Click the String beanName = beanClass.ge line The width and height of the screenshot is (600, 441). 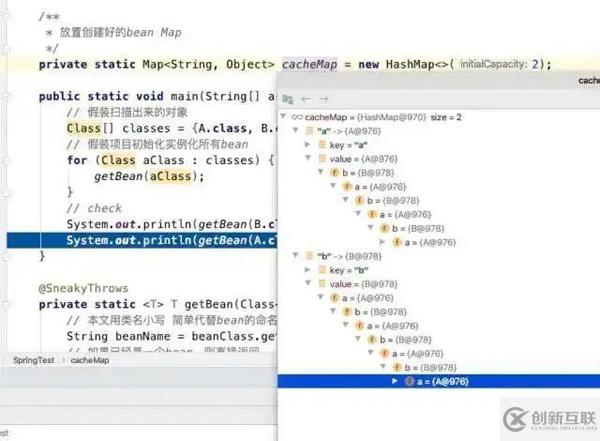pos(171,336)
